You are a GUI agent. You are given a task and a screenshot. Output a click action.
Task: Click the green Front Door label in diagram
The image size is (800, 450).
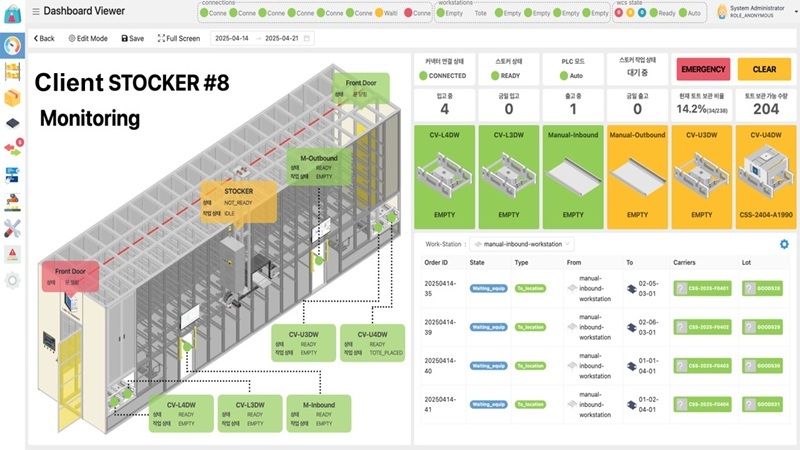[361, 88]
